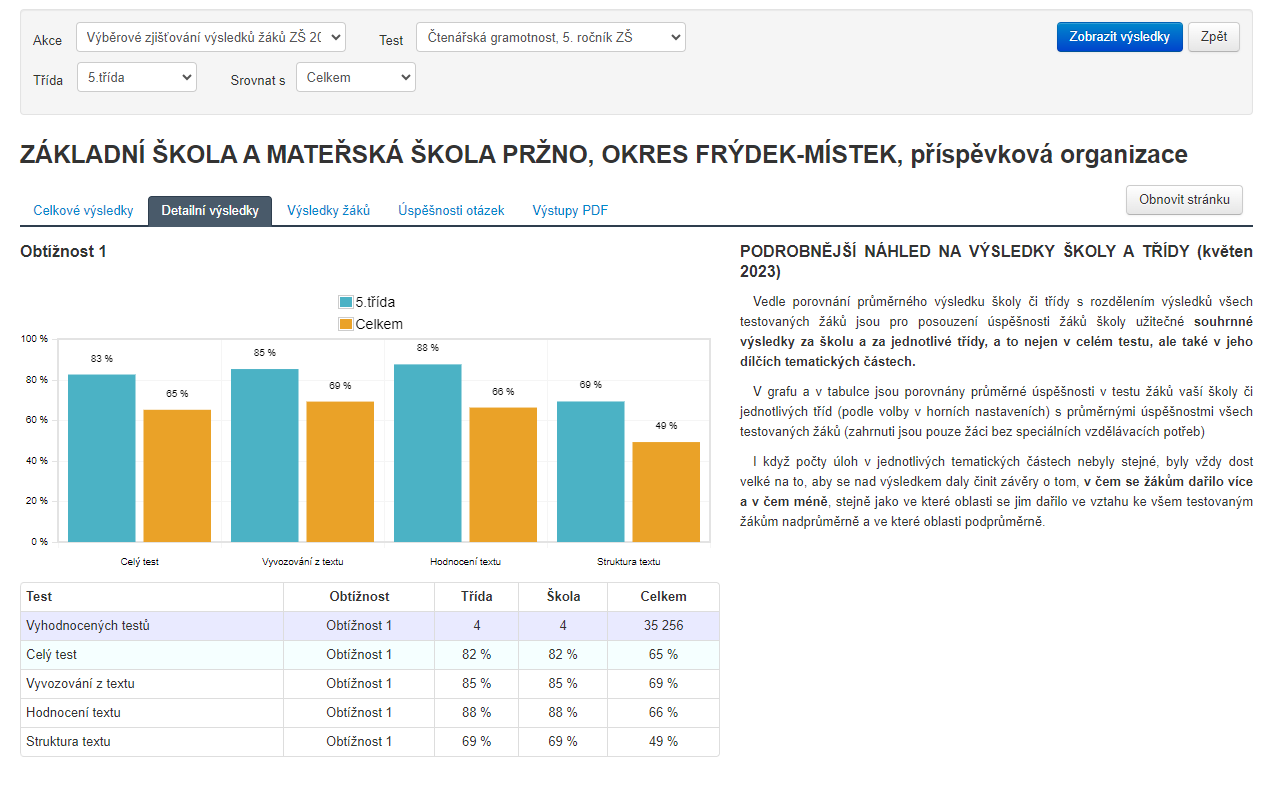Click Obnovit stránku button
Screen dimensions: 1261x785
pyautogui.click(x=1184, y=199)
